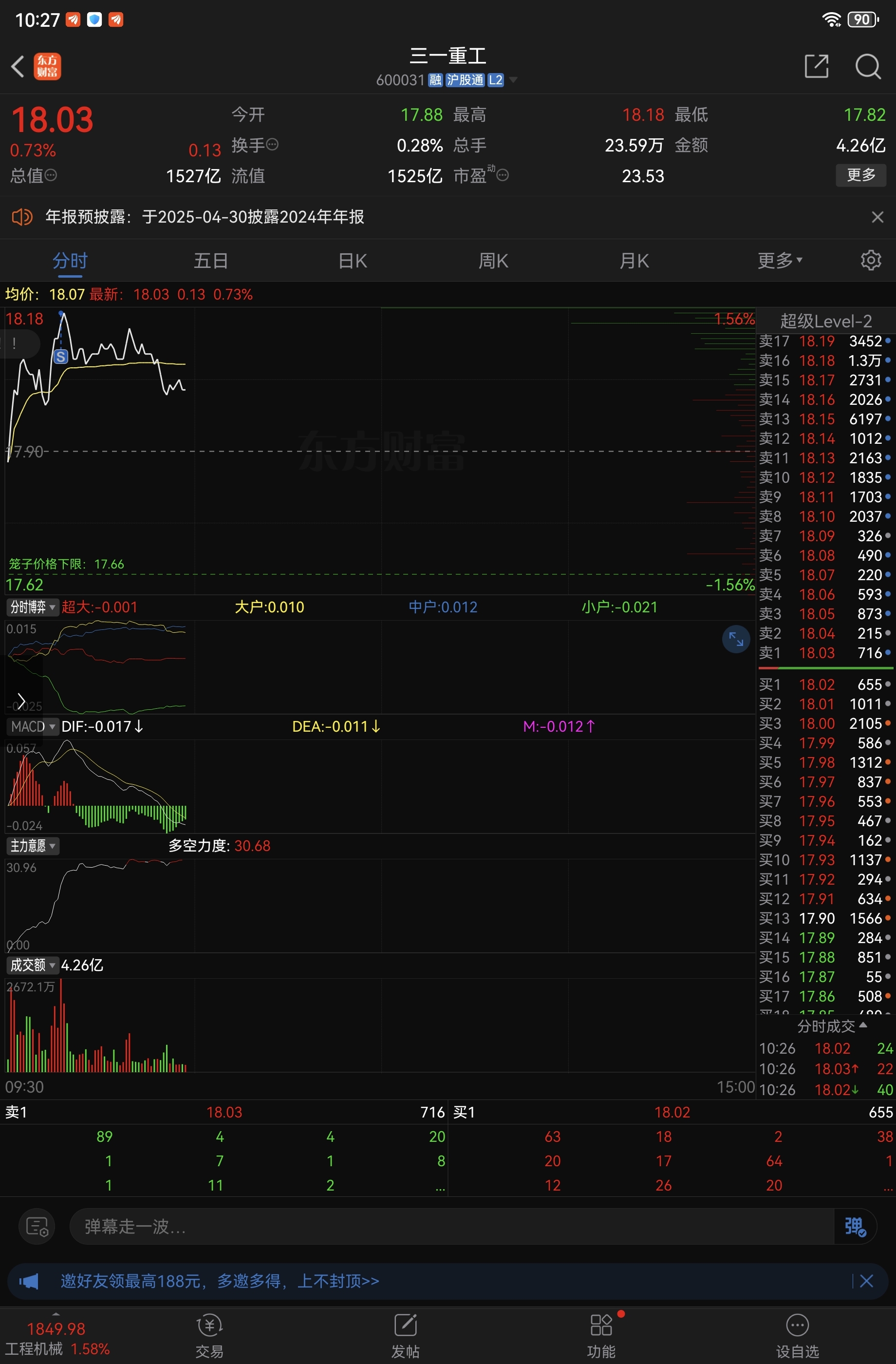
Task: Select the 卖16 18.18 row
Action: pos(825,360)
